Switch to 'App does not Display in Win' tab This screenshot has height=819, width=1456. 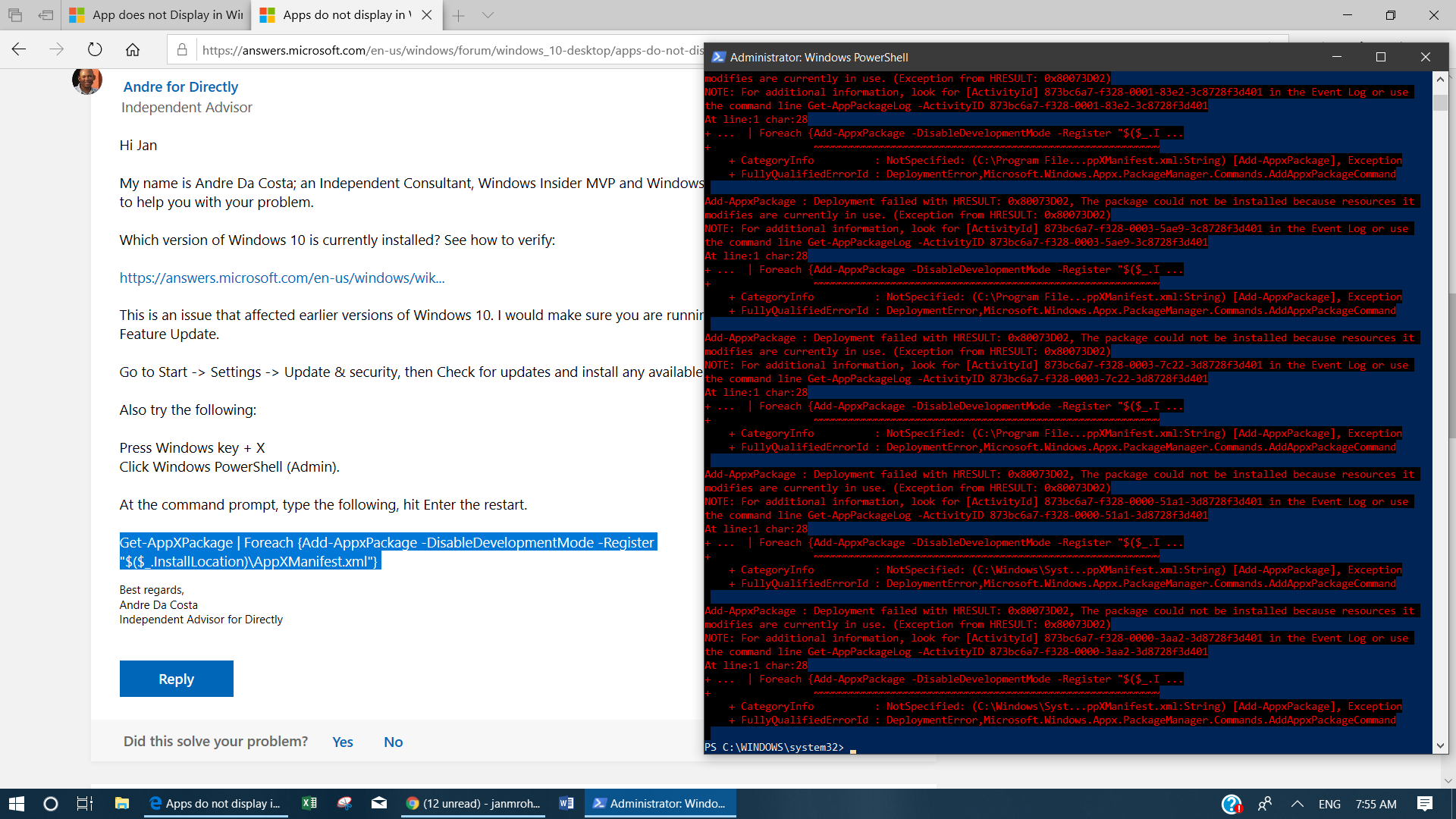156,15
